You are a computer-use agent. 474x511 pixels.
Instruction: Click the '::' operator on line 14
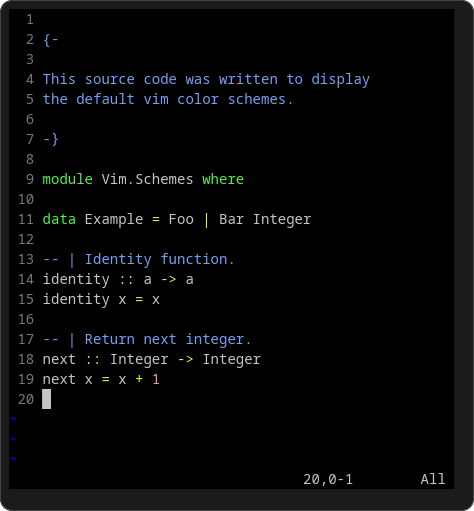pos(127,280)
